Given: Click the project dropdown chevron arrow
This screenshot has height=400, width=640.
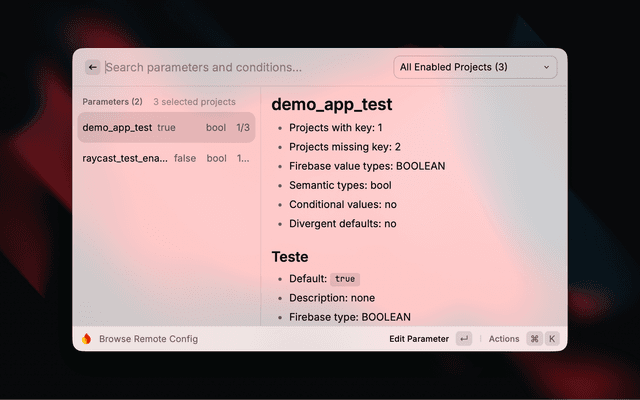Looking at the screenshot, I should (546, 67).
